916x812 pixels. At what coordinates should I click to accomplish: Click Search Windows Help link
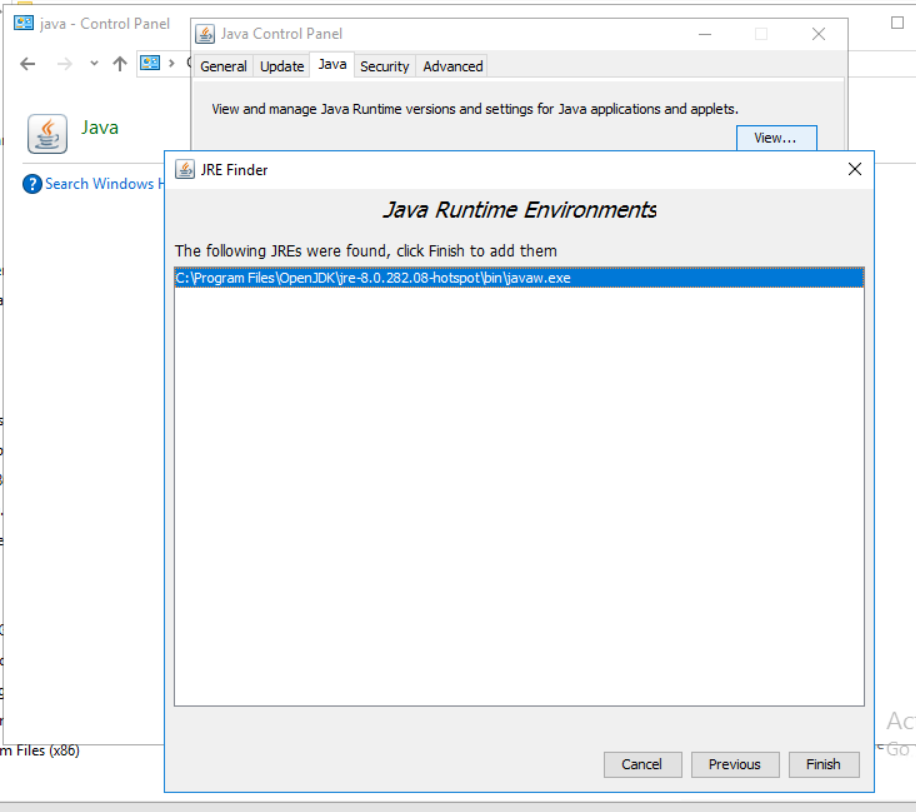(104, 183)
